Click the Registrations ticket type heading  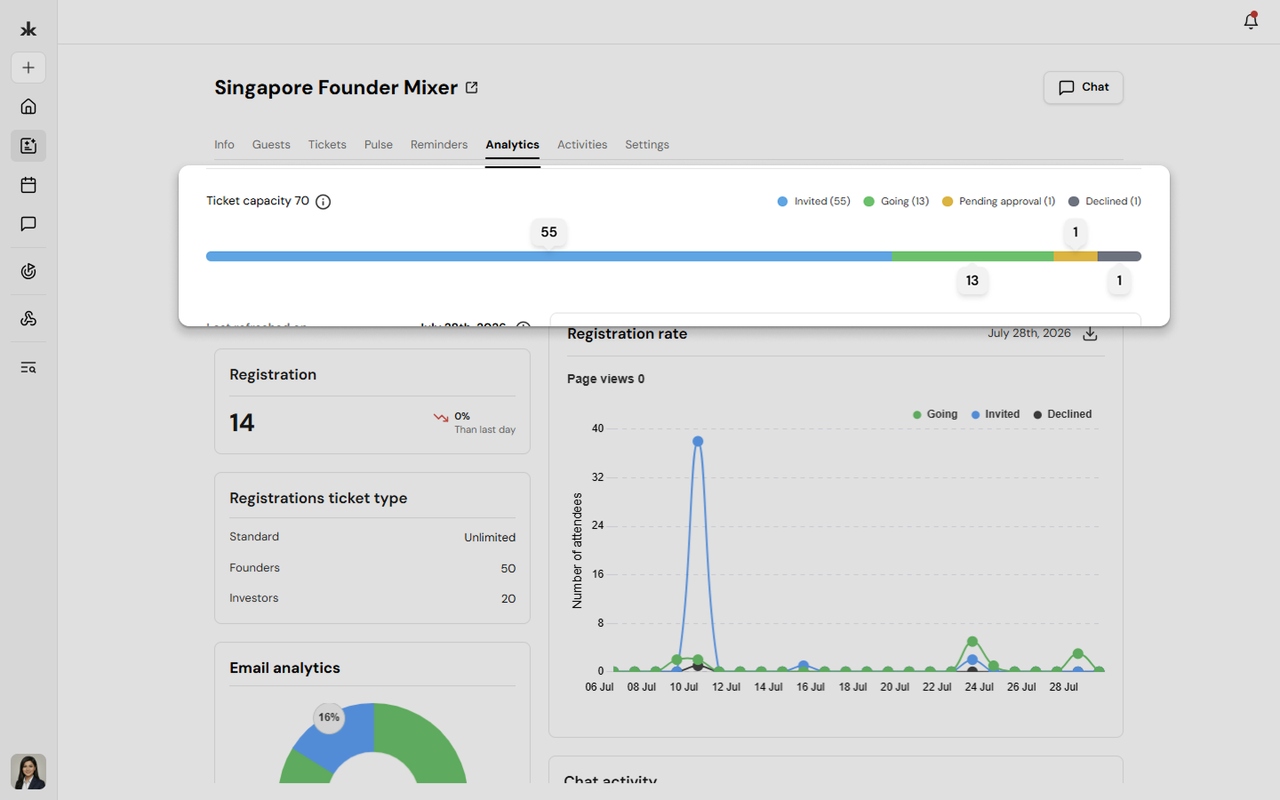(x=318, y=498)
